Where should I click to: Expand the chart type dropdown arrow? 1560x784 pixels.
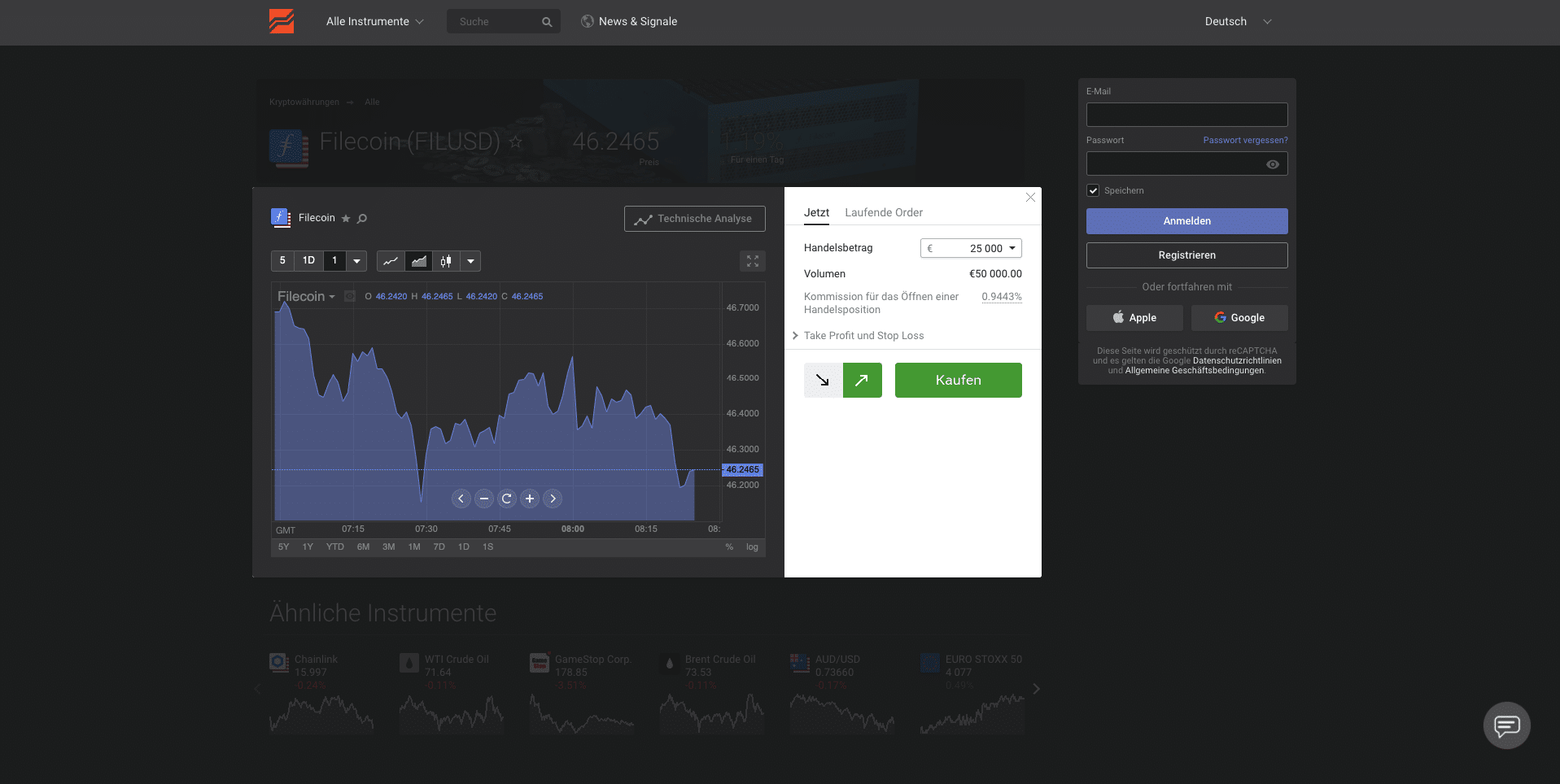[x=470, y=261]
